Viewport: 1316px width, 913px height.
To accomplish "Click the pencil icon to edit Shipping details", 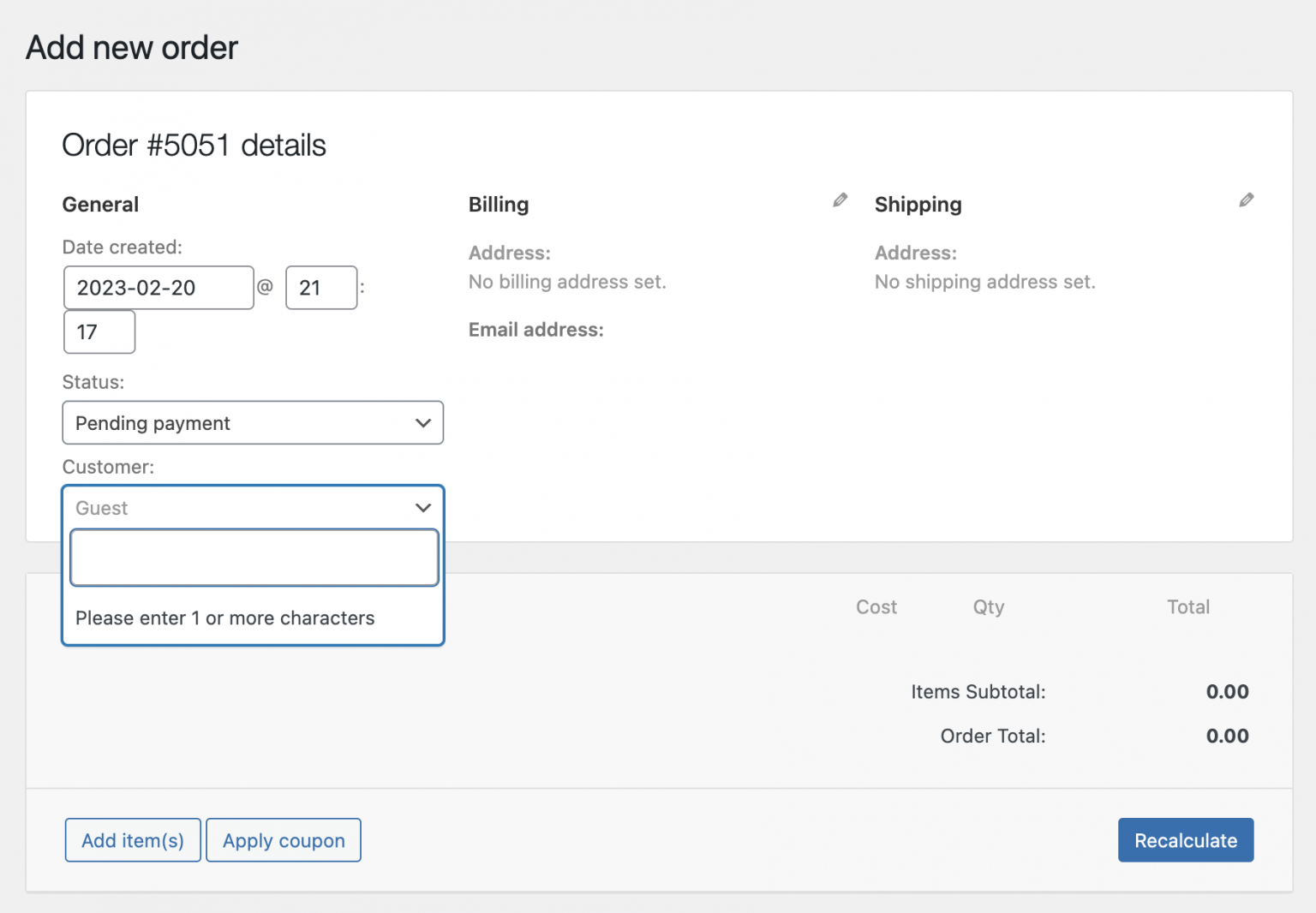I will click(1247, 200).
